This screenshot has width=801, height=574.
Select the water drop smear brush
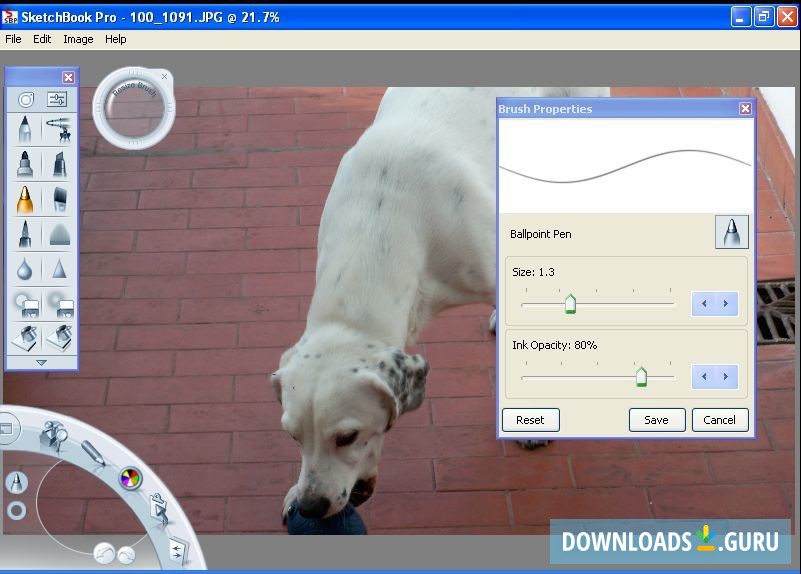pyautogui.click(x=25, y=269)
